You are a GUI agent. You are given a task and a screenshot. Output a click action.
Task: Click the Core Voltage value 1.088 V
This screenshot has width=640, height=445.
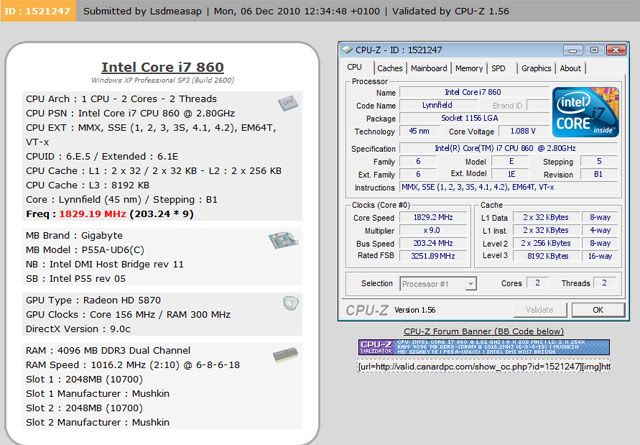pos(523,131)
